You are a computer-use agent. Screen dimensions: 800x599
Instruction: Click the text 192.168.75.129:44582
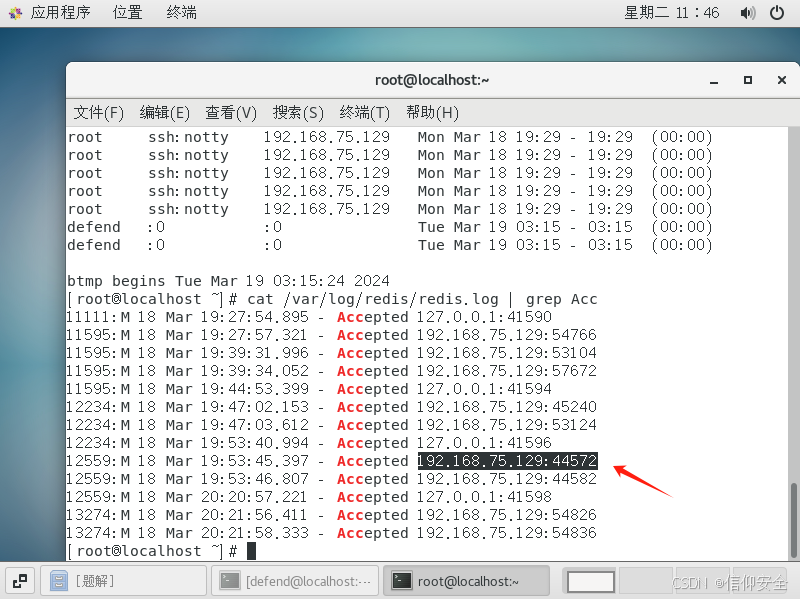(x=507, y=479)
